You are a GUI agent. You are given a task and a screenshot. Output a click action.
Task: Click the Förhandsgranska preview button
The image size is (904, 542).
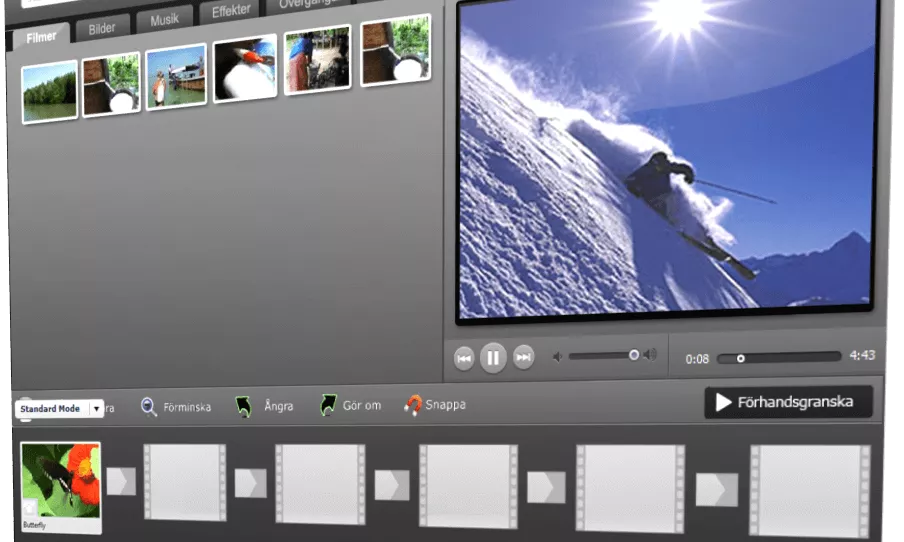[788, 402]
